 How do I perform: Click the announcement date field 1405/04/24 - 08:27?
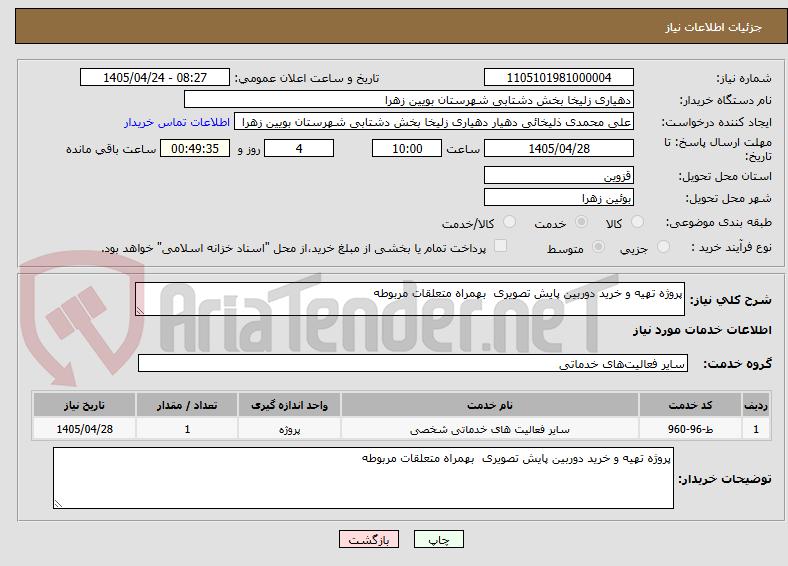click(155, 77)
